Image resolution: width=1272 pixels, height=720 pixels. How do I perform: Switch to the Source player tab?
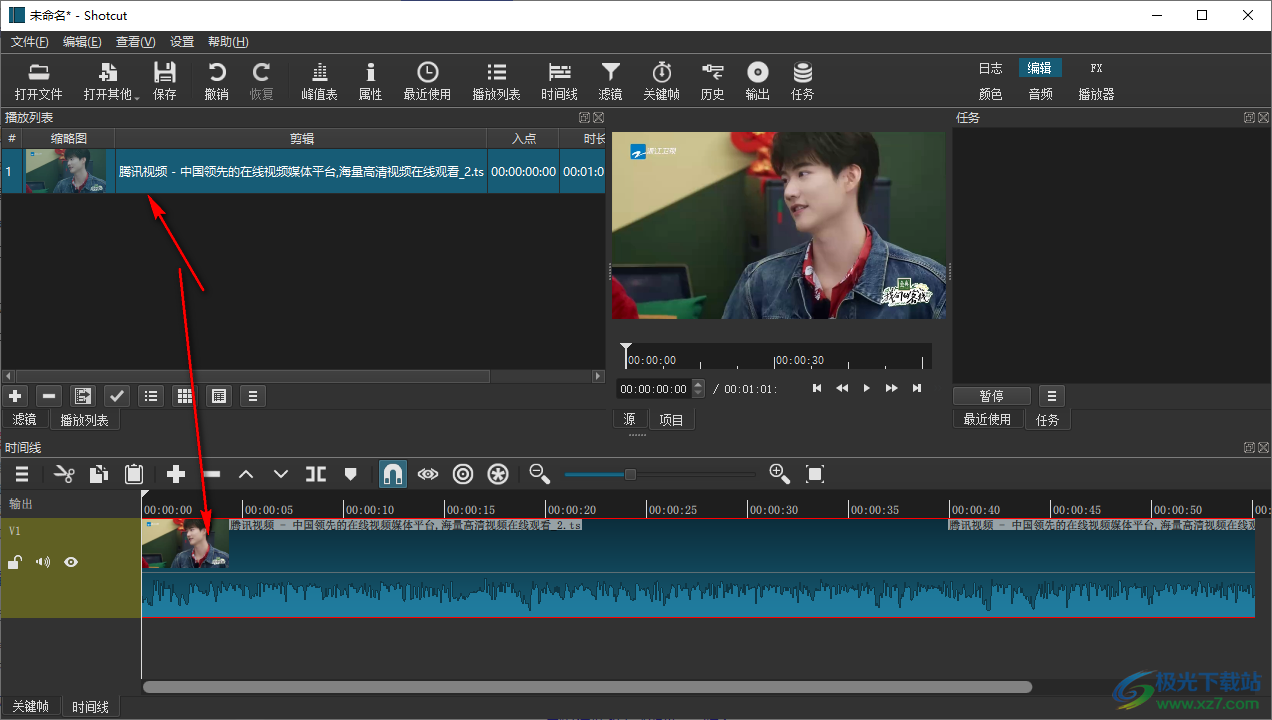629,420
